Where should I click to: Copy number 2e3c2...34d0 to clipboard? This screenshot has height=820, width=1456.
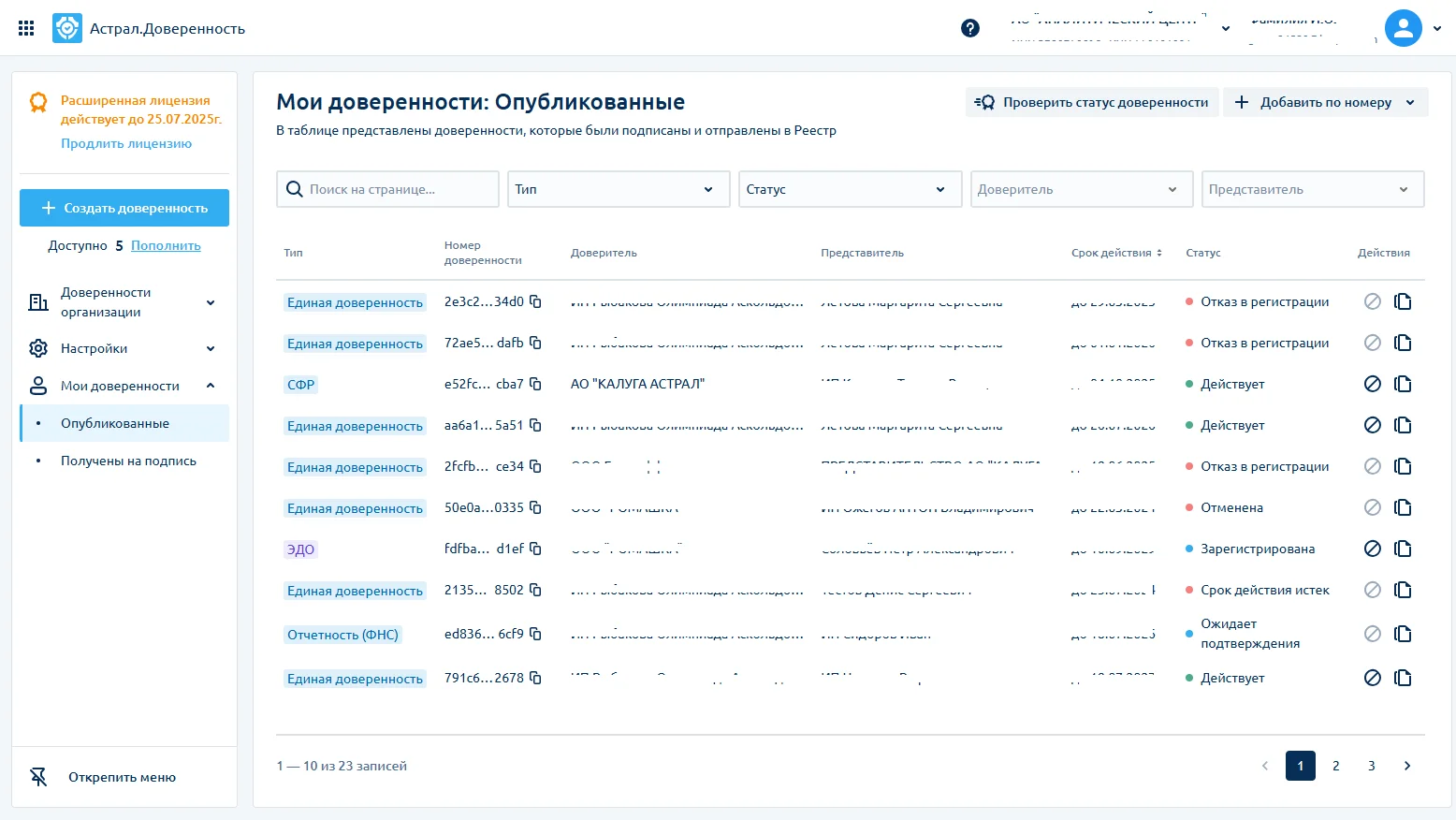[x=535, y=301]
